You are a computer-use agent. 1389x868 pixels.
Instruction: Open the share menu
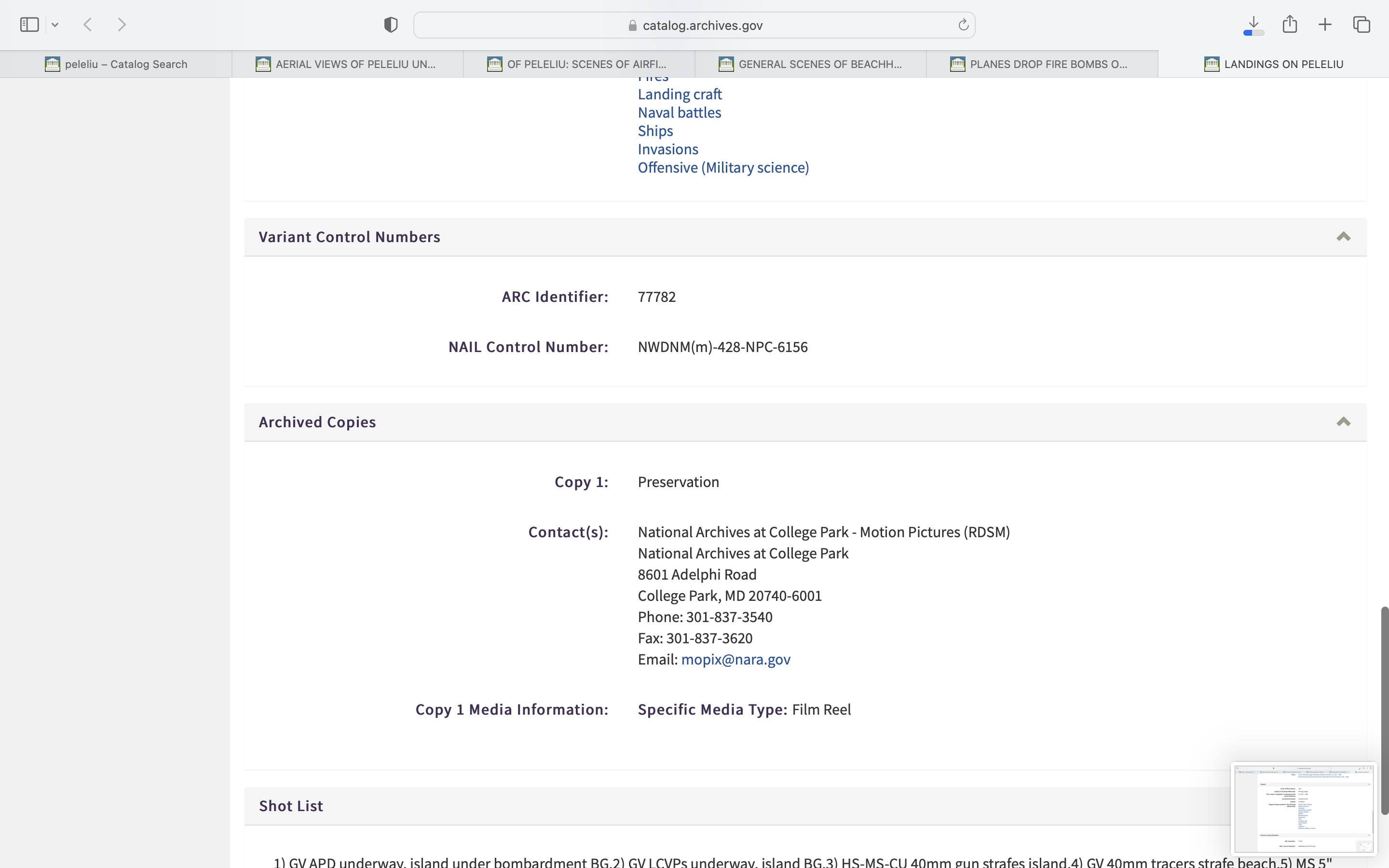pos(1290,24)
